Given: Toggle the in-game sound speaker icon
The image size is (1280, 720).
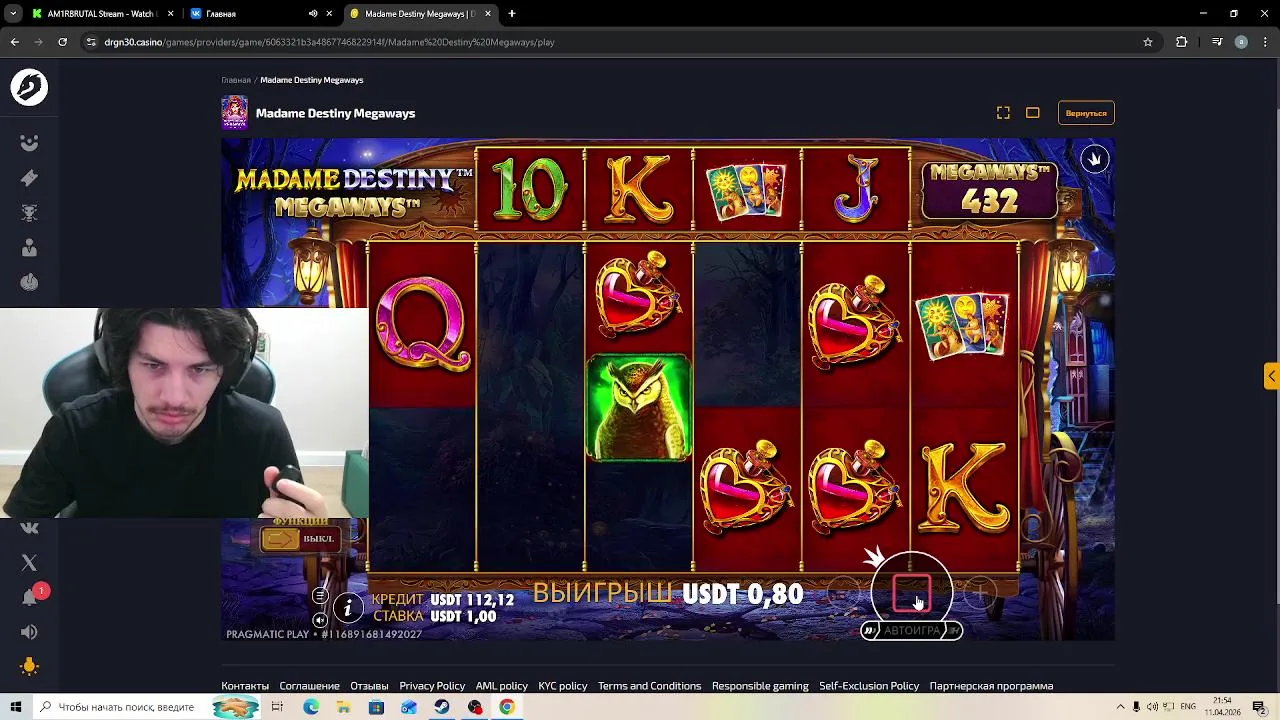Looking at the screenshot, I should pyautogui.click(x=320, y=620).
